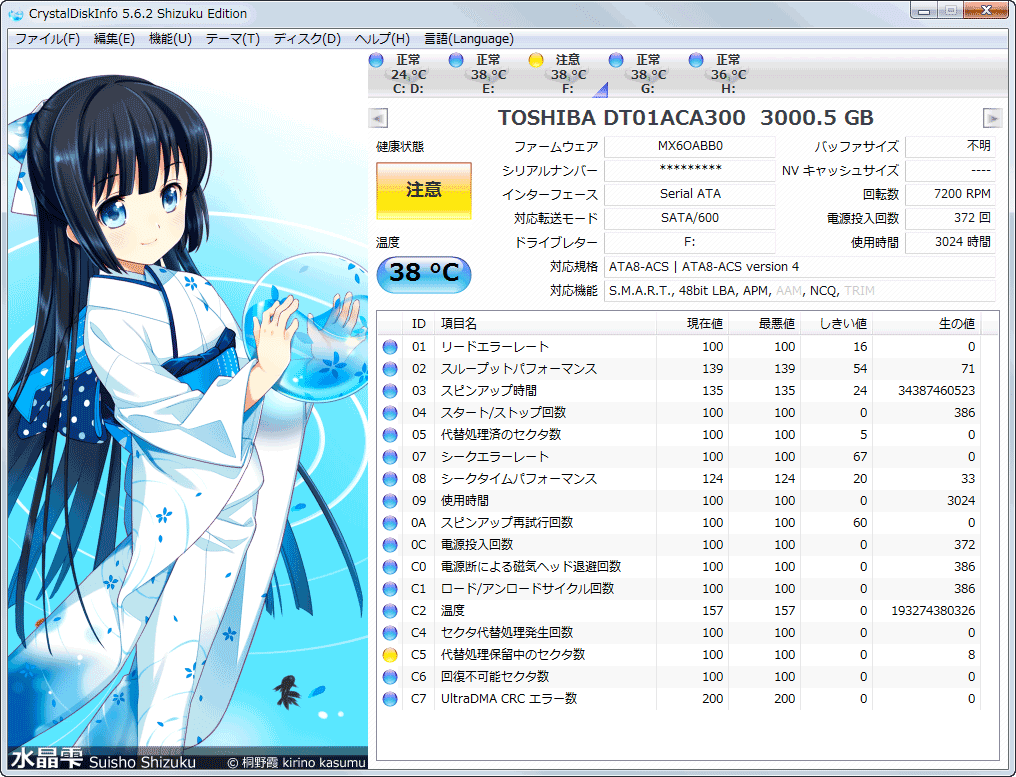Screen dimensions: 1016x777
Task: Click status icon for ID 04 スタート/ストップ回数
Action: [x=390, y=413]
